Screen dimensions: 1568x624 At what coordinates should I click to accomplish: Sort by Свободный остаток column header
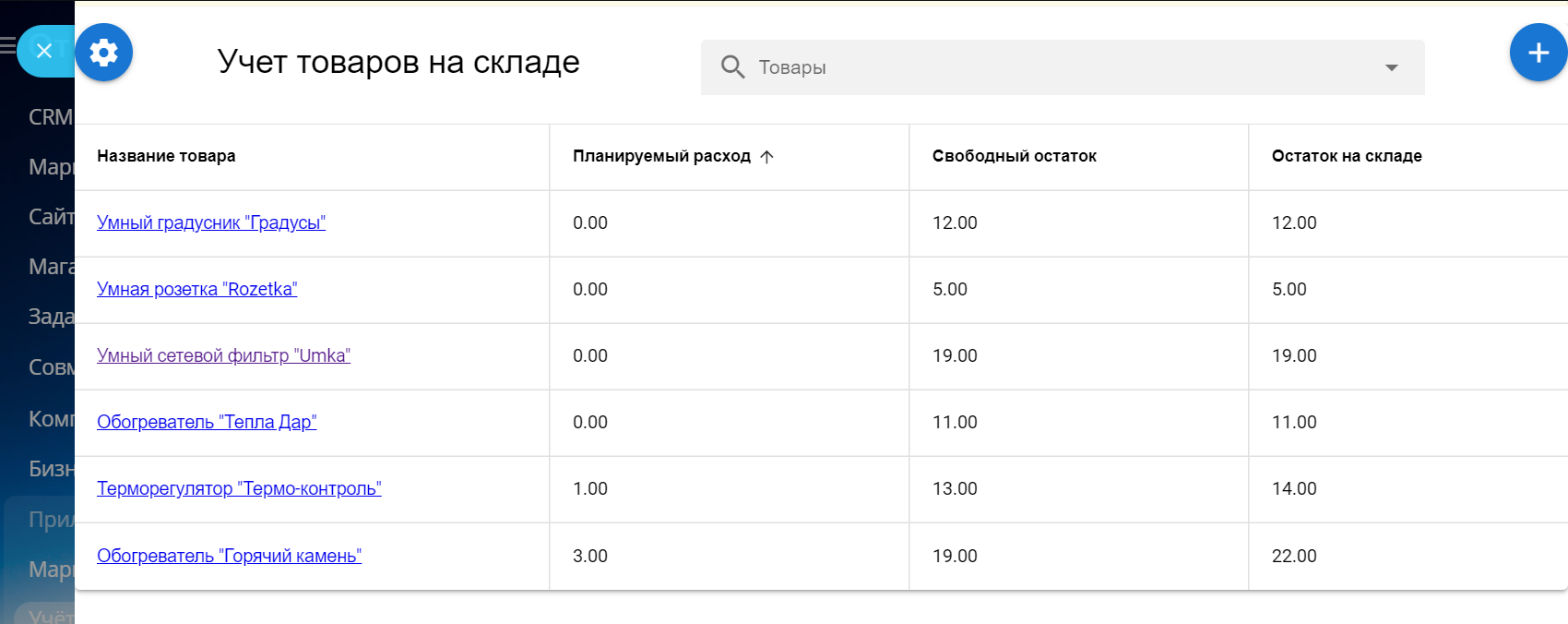click(1014, 156)
